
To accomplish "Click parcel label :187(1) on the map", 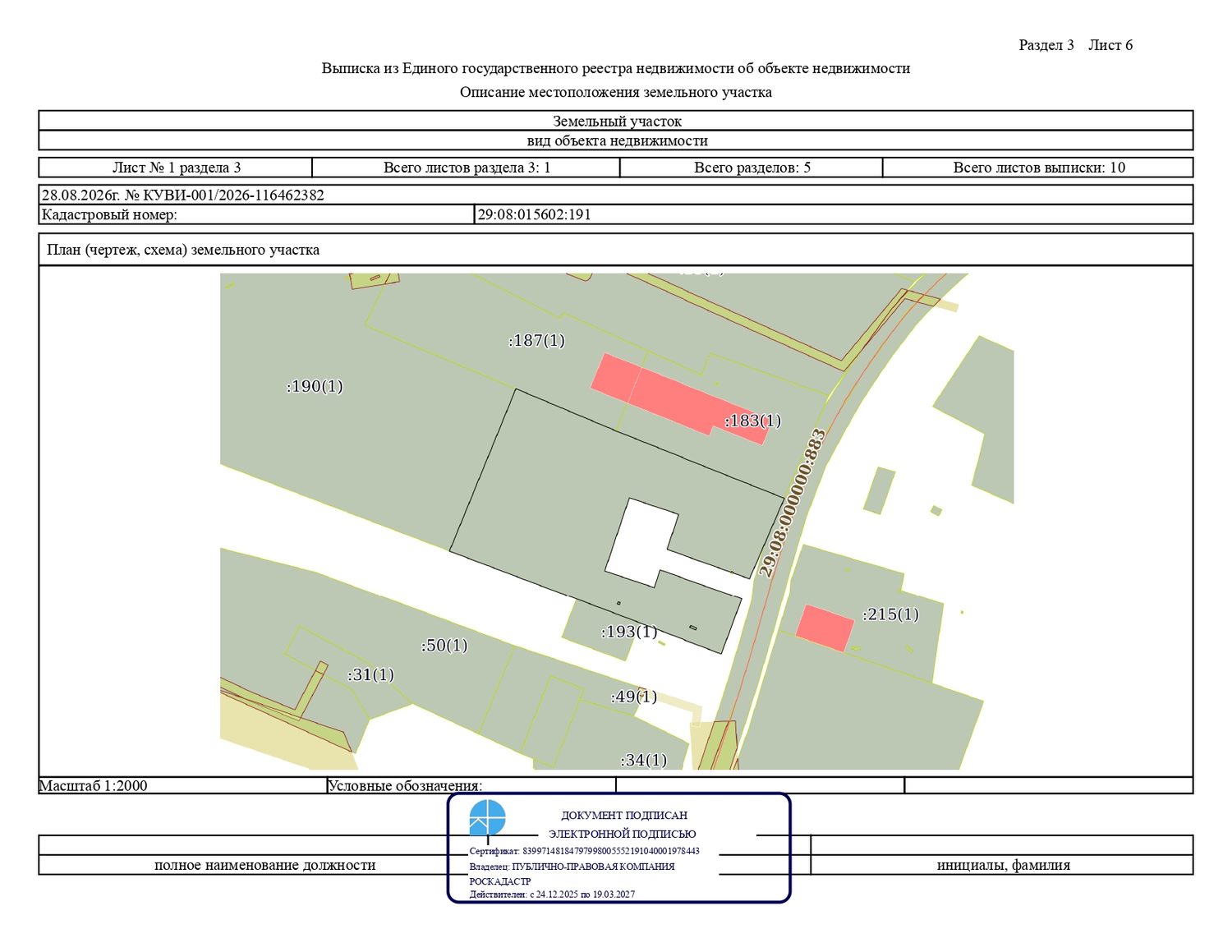I will (x=537, y=340).
